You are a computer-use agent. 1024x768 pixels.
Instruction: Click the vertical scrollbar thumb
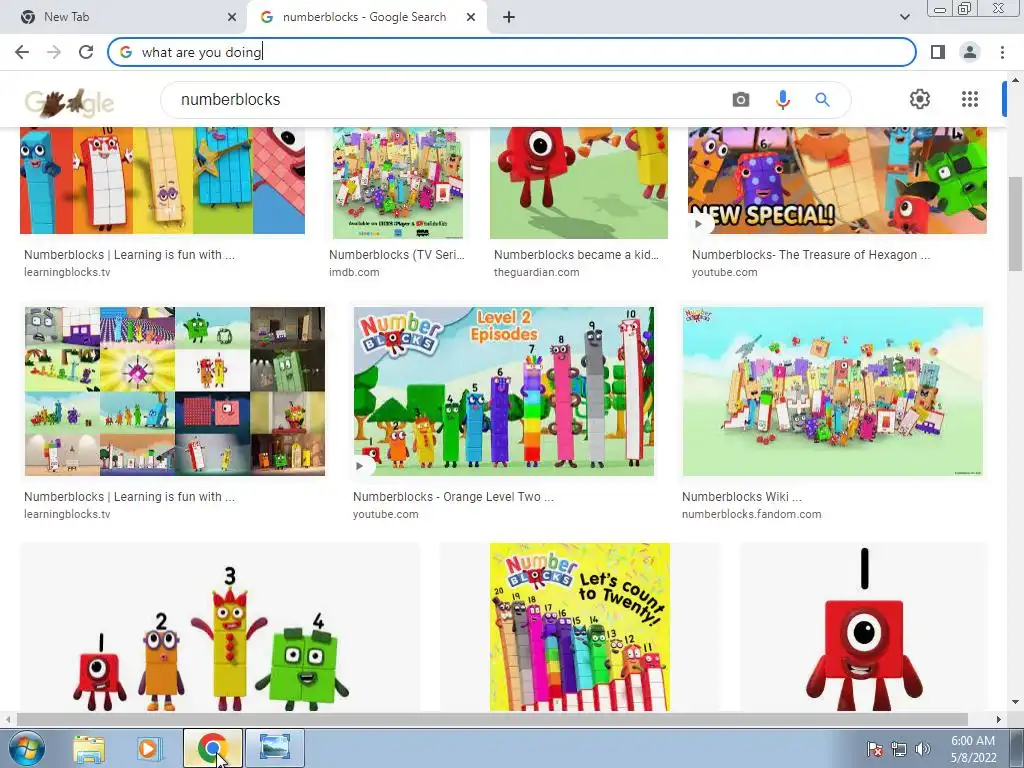(x=1016, y=223)
